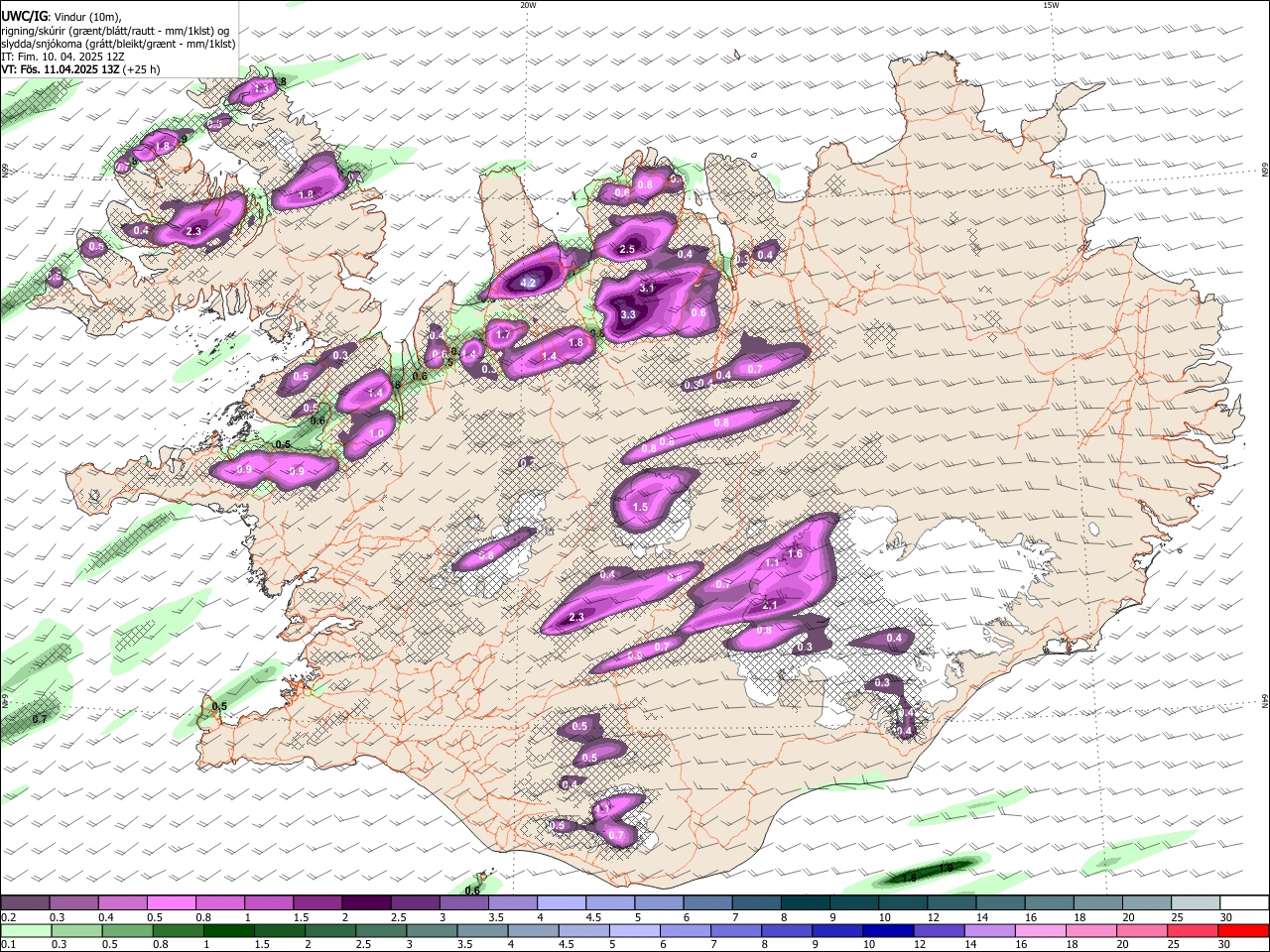Click the 0.2 label on the snow scale

8,917
